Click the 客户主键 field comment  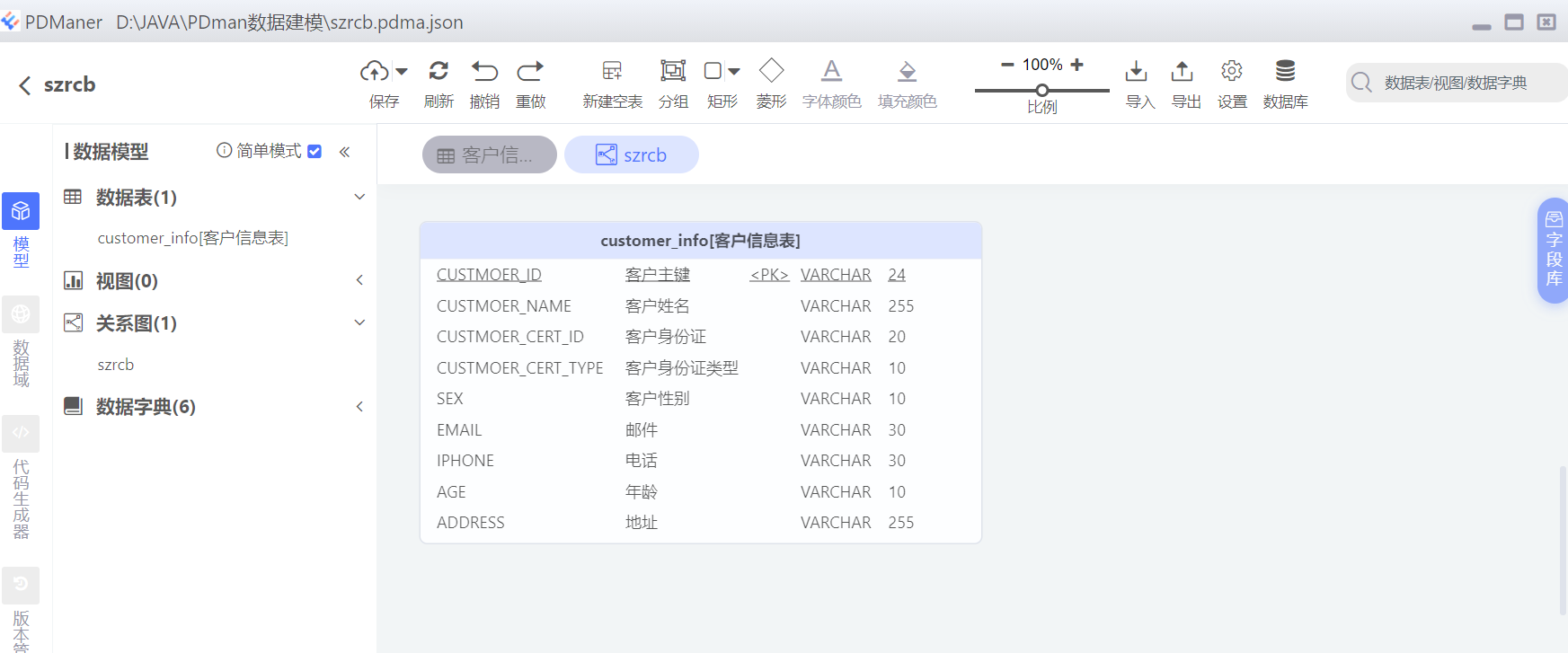point(658,275)
